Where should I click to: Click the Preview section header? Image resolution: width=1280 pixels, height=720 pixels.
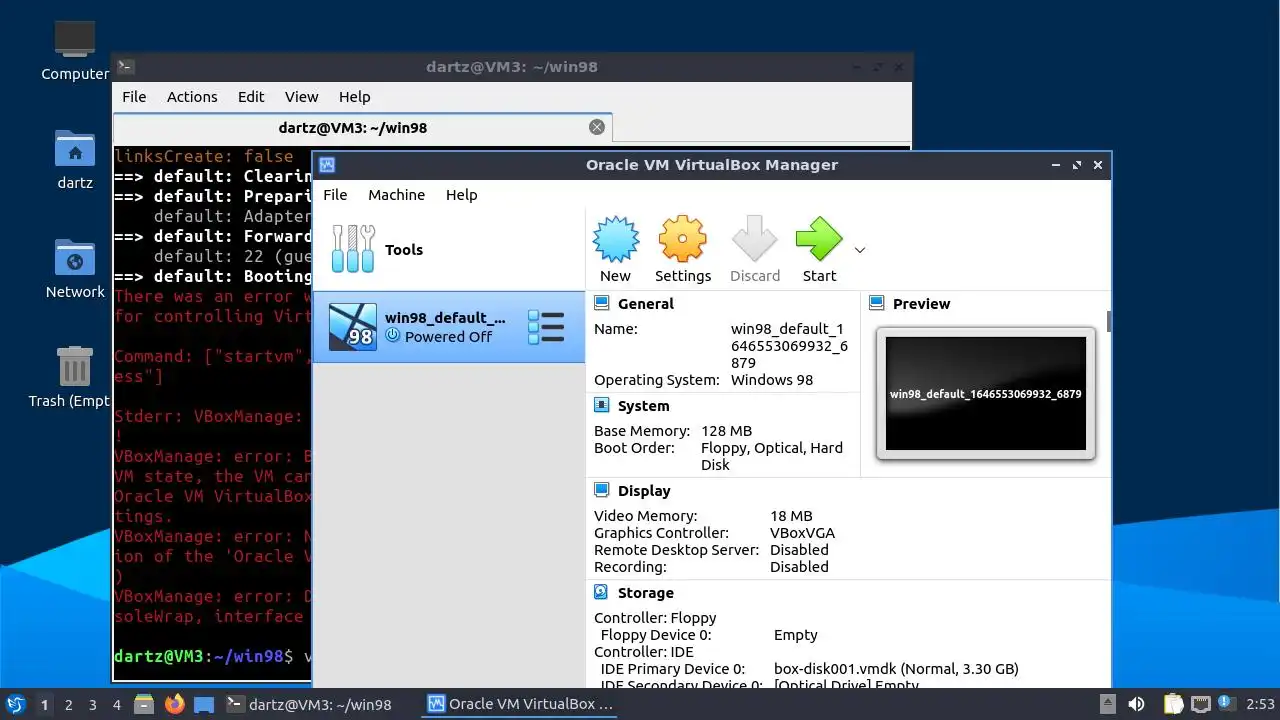(921, 304)
